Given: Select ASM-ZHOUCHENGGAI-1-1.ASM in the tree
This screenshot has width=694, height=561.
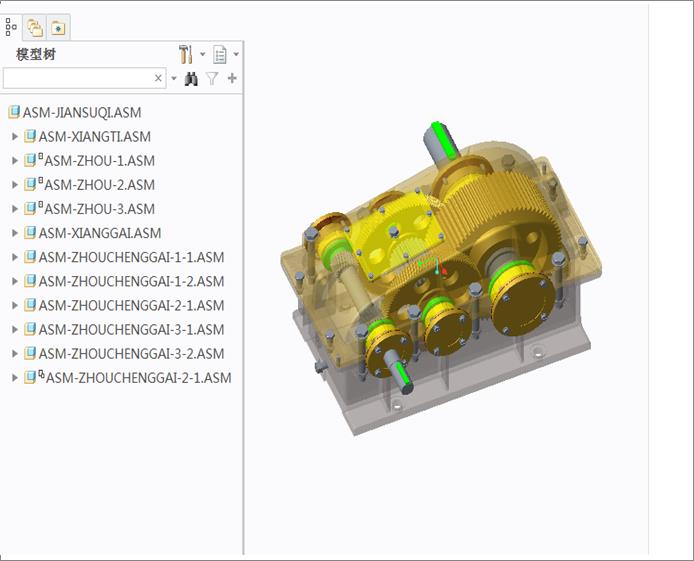Looking at the screenshot, I should click(x=131, y=257).
